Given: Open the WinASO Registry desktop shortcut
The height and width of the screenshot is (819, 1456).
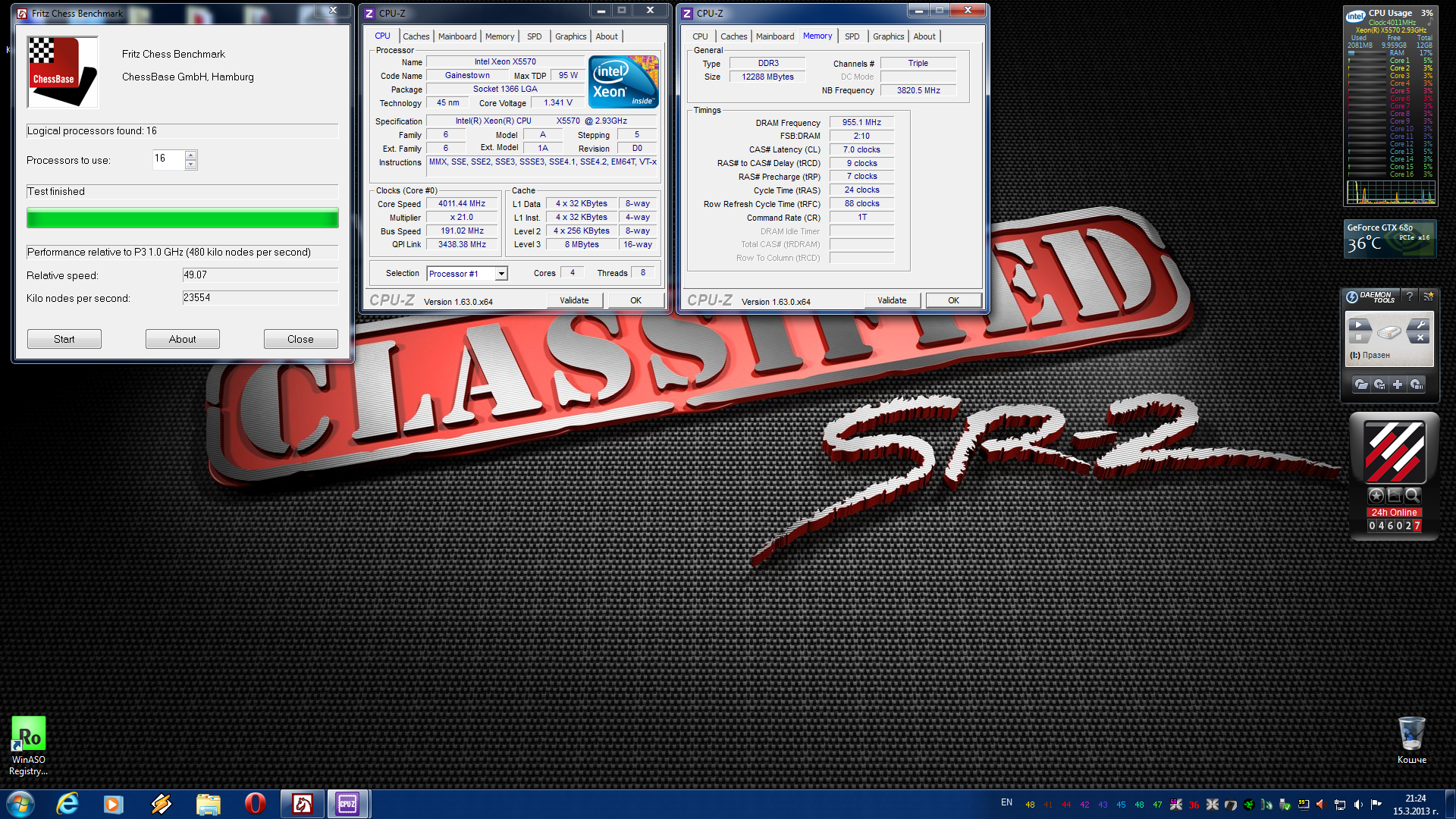Looking at the screenshot, I should coord(28,746).
